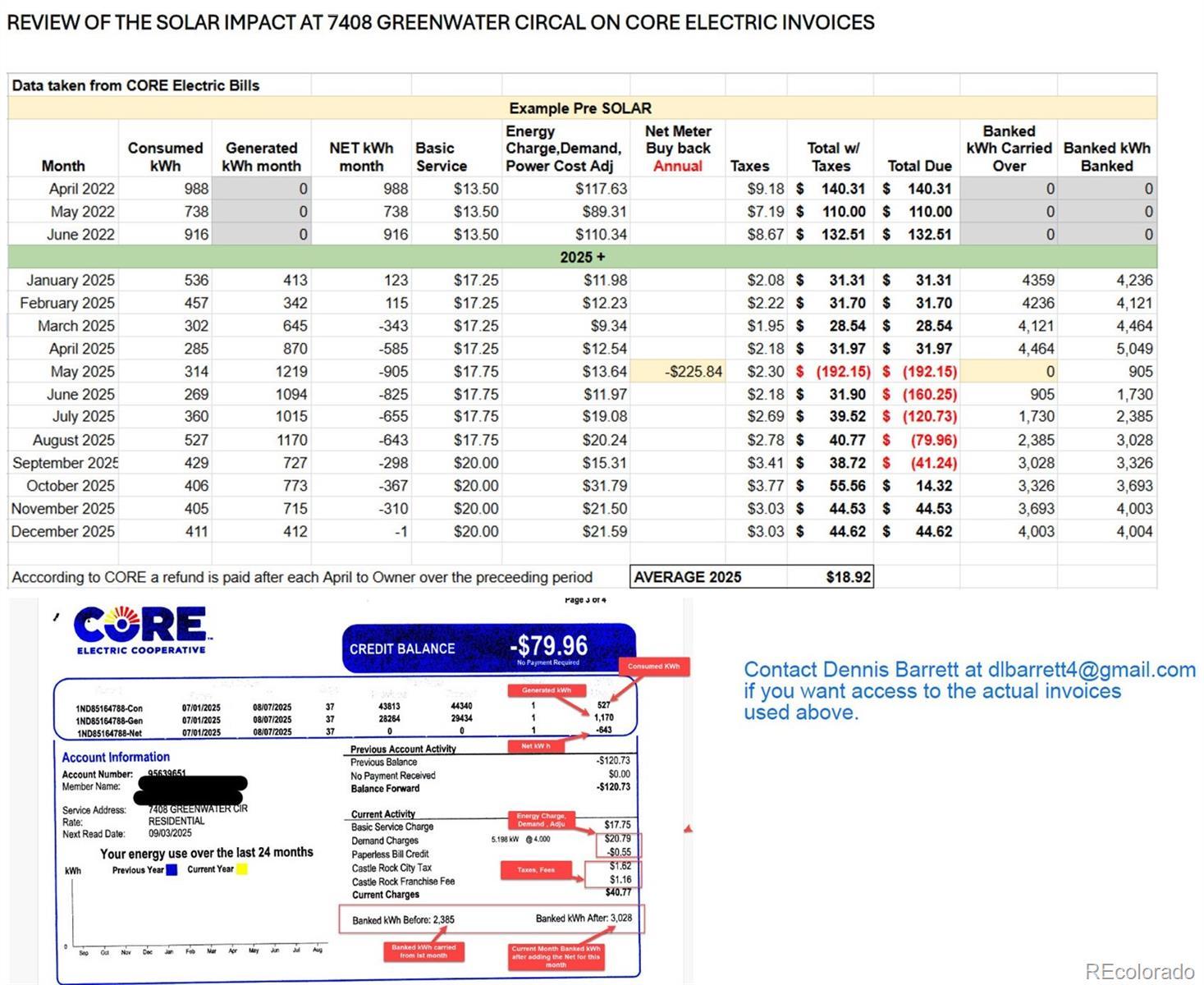The image size is (1204, 985).
Task: Click the red Net kW h callout label
Action: pos(535,746)
